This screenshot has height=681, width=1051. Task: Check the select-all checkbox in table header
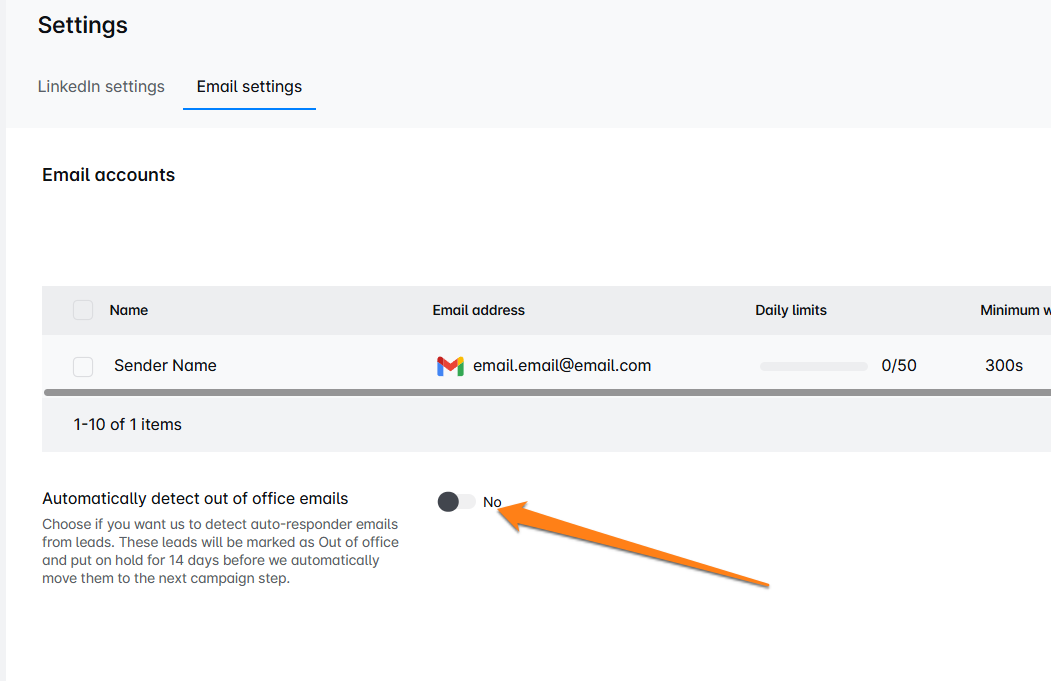[x=83, y=310]
